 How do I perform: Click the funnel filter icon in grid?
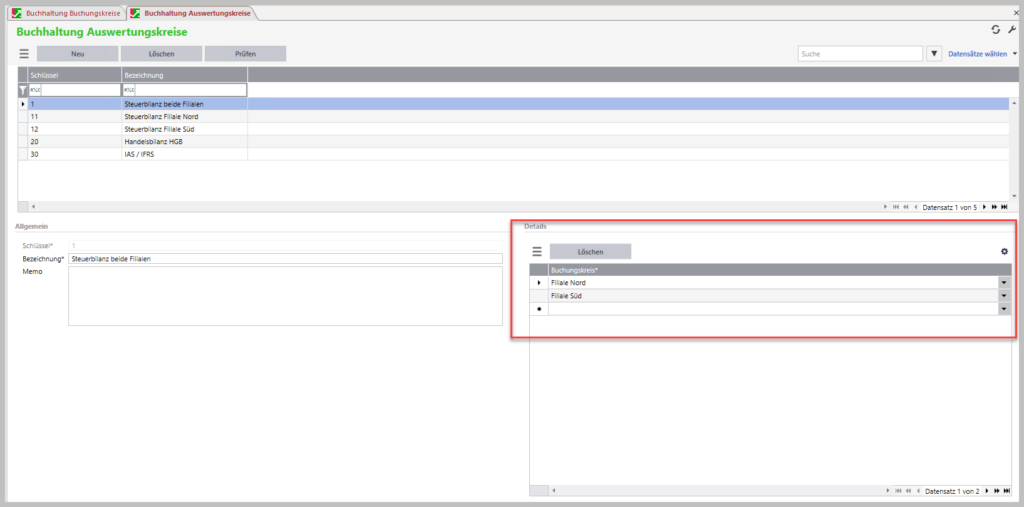(23, 90)
